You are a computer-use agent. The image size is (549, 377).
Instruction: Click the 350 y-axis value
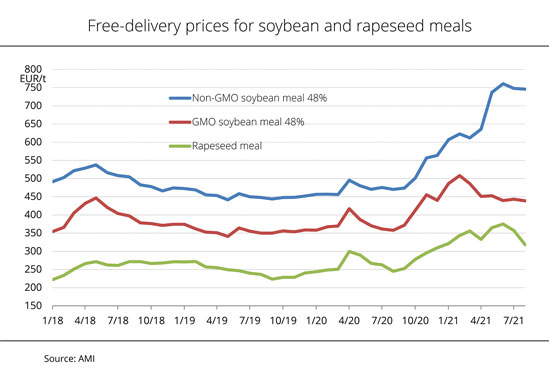[33, 233]
